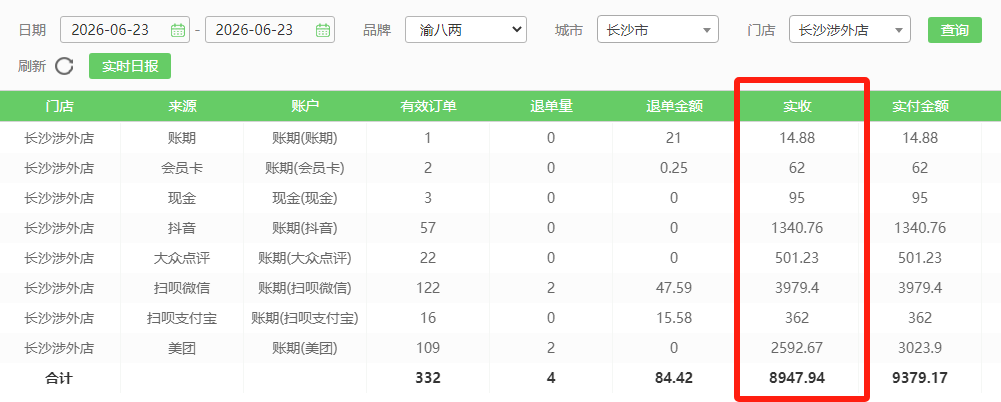1001x402 pixels.
Task: Click the 现金(现金) account cell
Action: point(305,198)
